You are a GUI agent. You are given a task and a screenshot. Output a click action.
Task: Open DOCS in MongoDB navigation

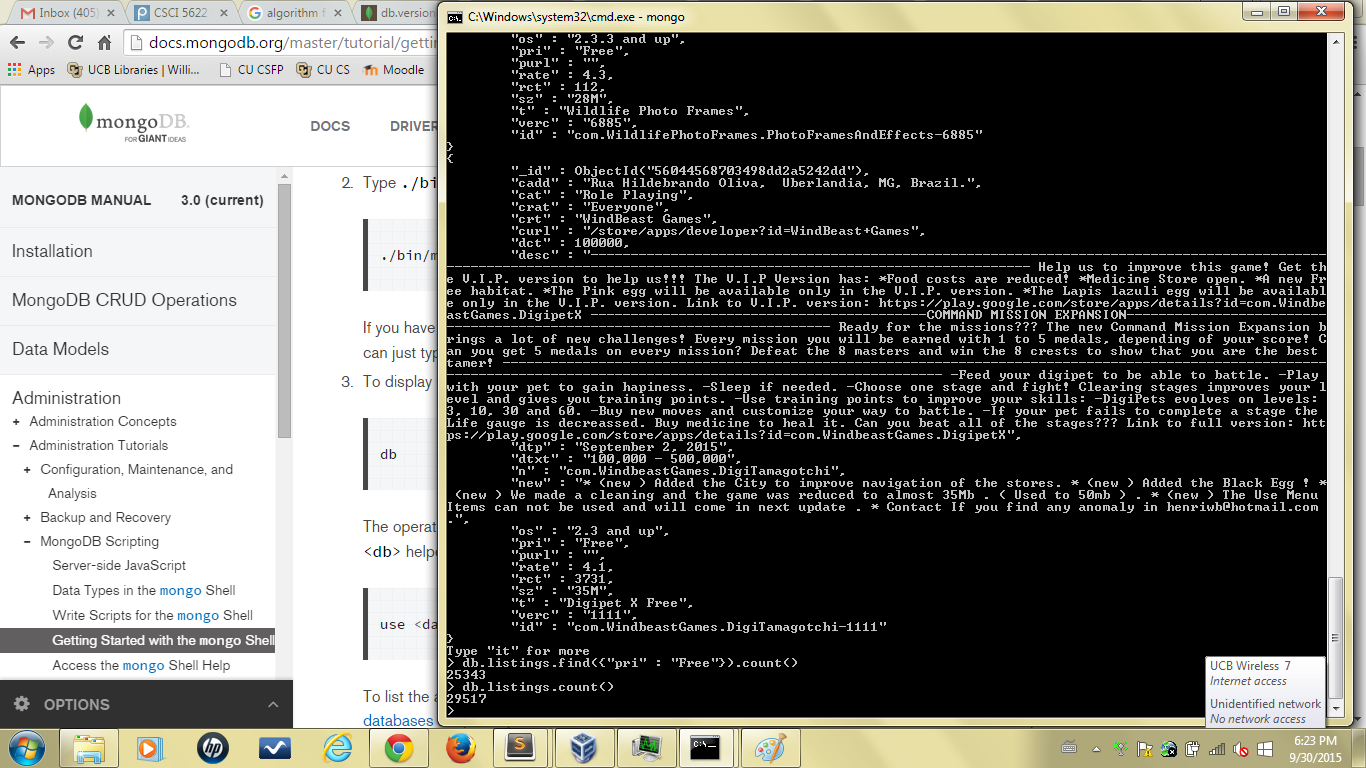330,126
